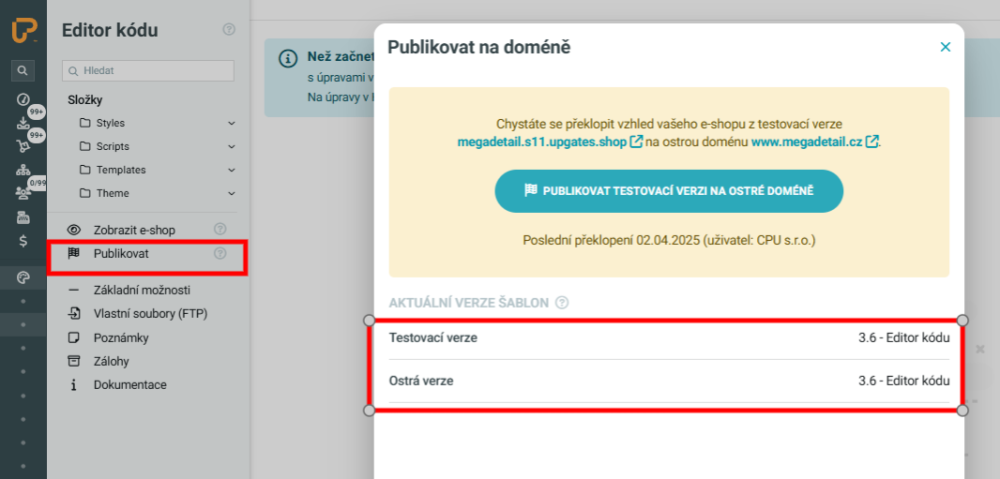Click the eye icon of Zobrazit e-shop
This screenshot has height=479, width=1000.
(74, 230)
